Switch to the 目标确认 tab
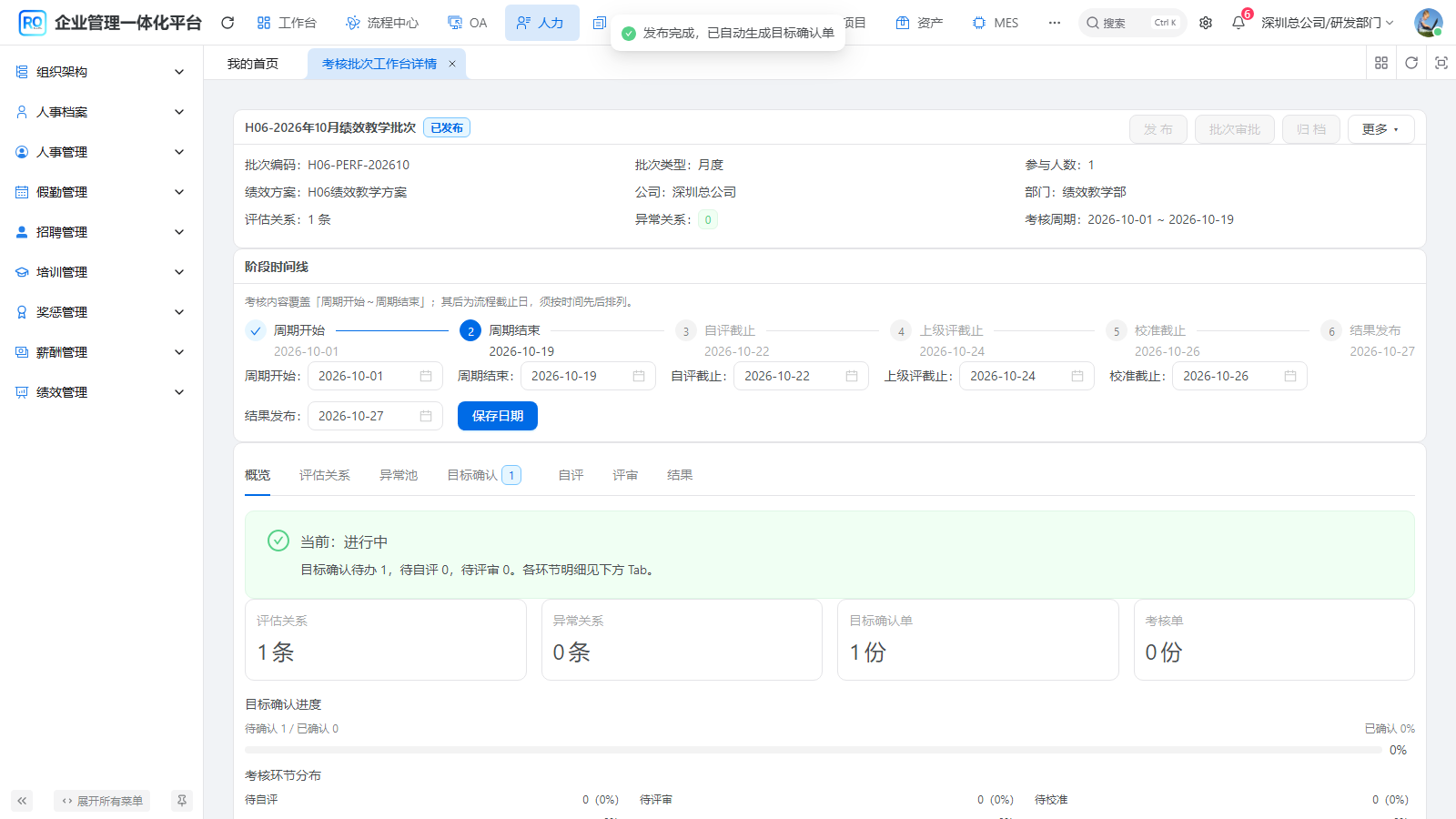The width and height of the screenshot is (1456, 819). [483, 475]
